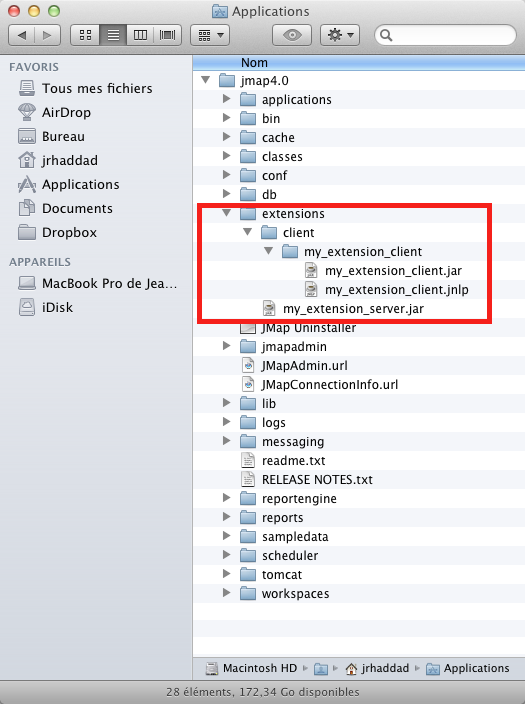This screenshot has height=704, width=525.
Task: Expand the tomcat folder
Action: (x=227, y=574)
